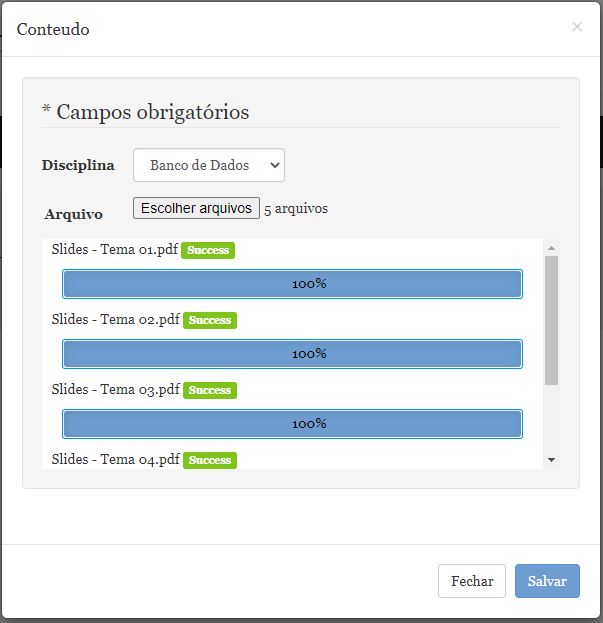Click the Success badge for Tema 01

[208, 250]
